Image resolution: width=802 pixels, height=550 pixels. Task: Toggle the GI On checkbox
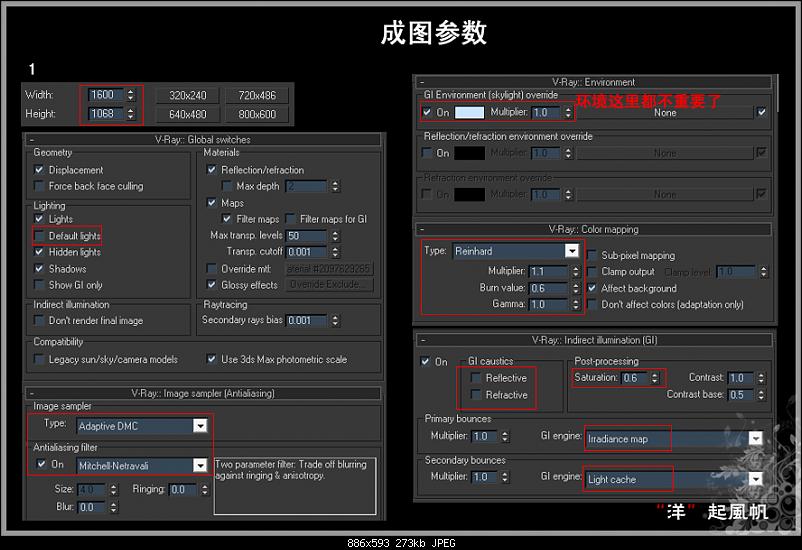(426, 362)
